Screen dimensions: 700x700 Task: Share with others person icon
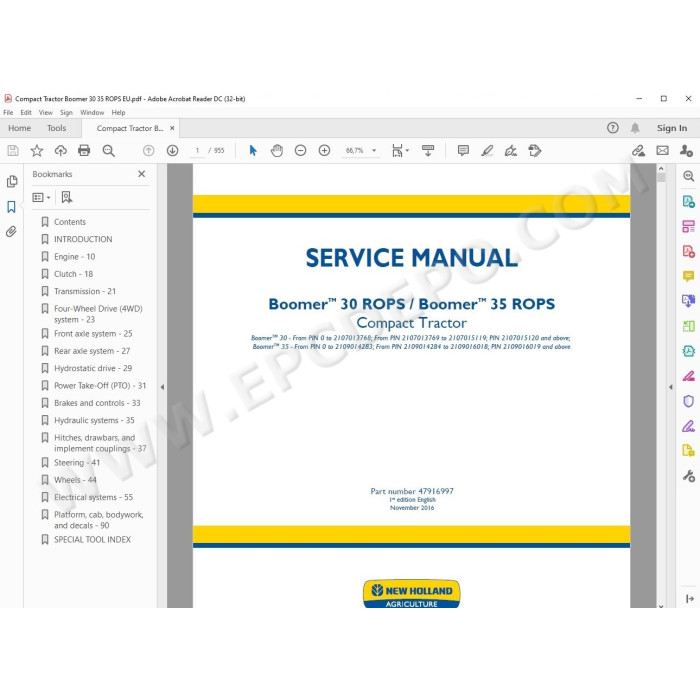coord(686,150)
